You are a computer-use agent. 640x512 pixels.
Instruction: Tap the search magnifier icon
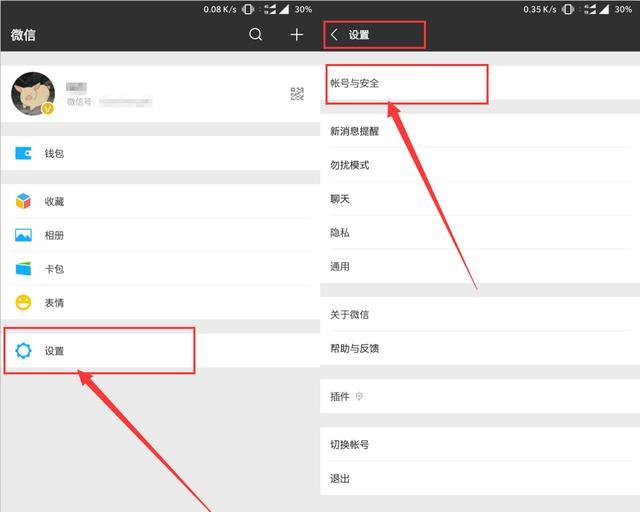(256, 35)
